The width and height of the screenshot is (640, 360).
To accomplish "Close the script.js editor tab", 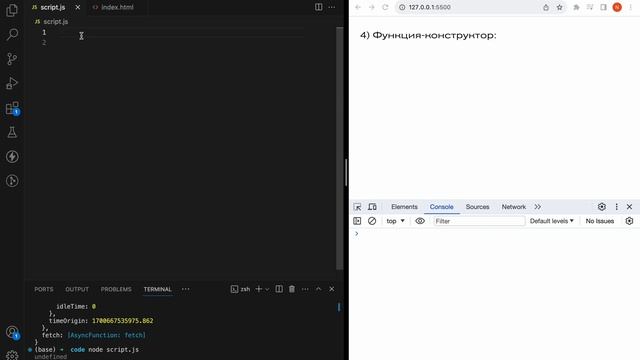I will point(78,7).
